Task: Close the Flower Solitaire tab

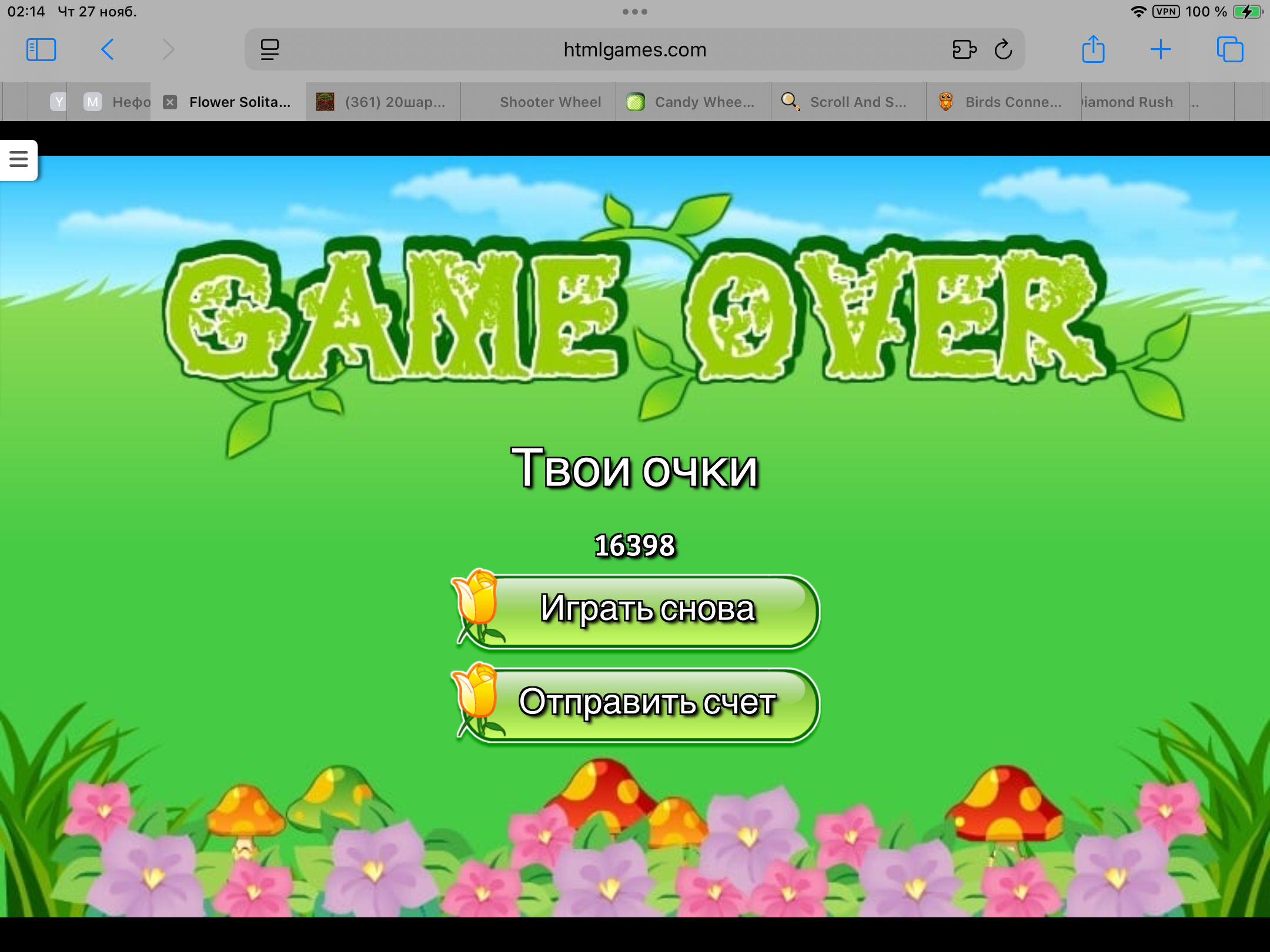Action: (x=170, y=102)
